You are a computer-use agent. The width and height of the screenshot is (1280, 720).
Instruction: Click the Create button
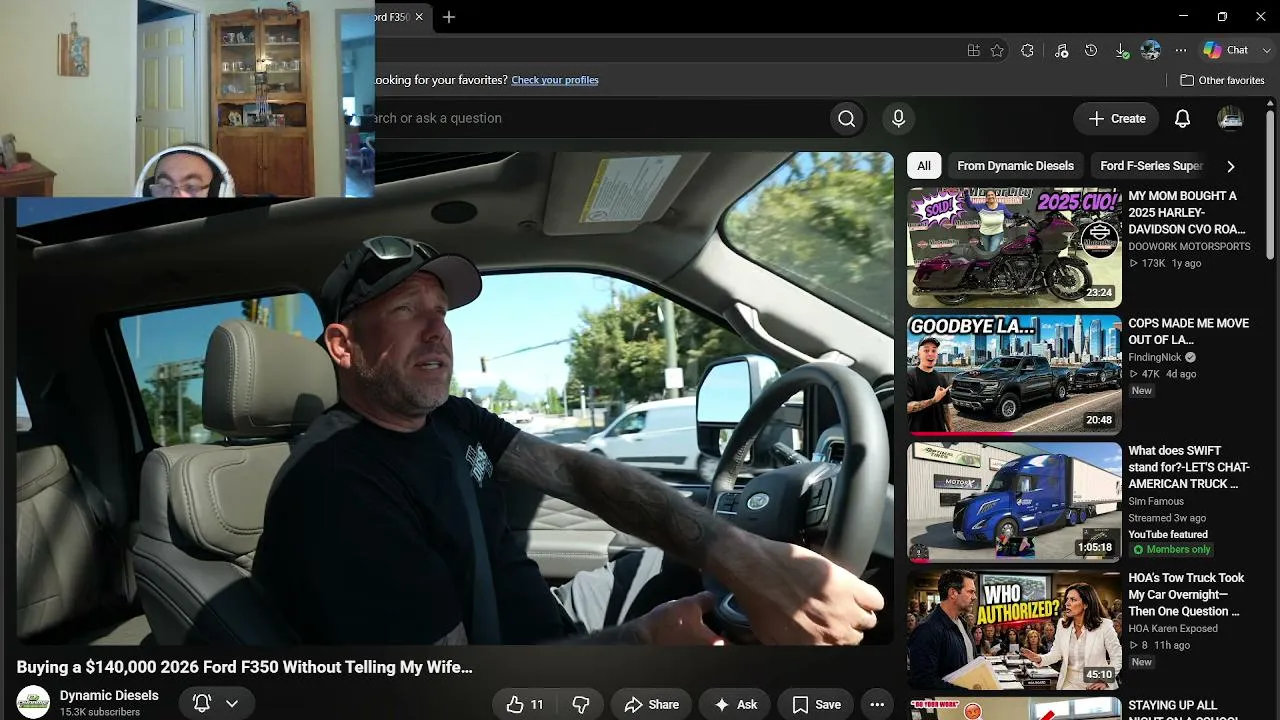pyautogui.click(x=1116, y=119)
